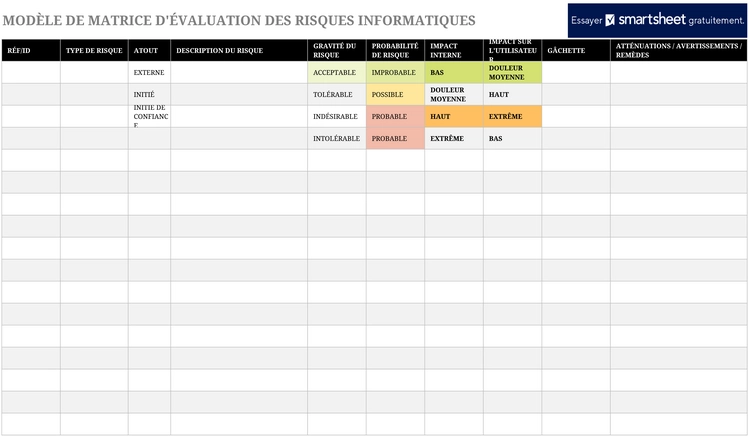
Task: Select the INITIÉ cell
Action: (150, 95)
